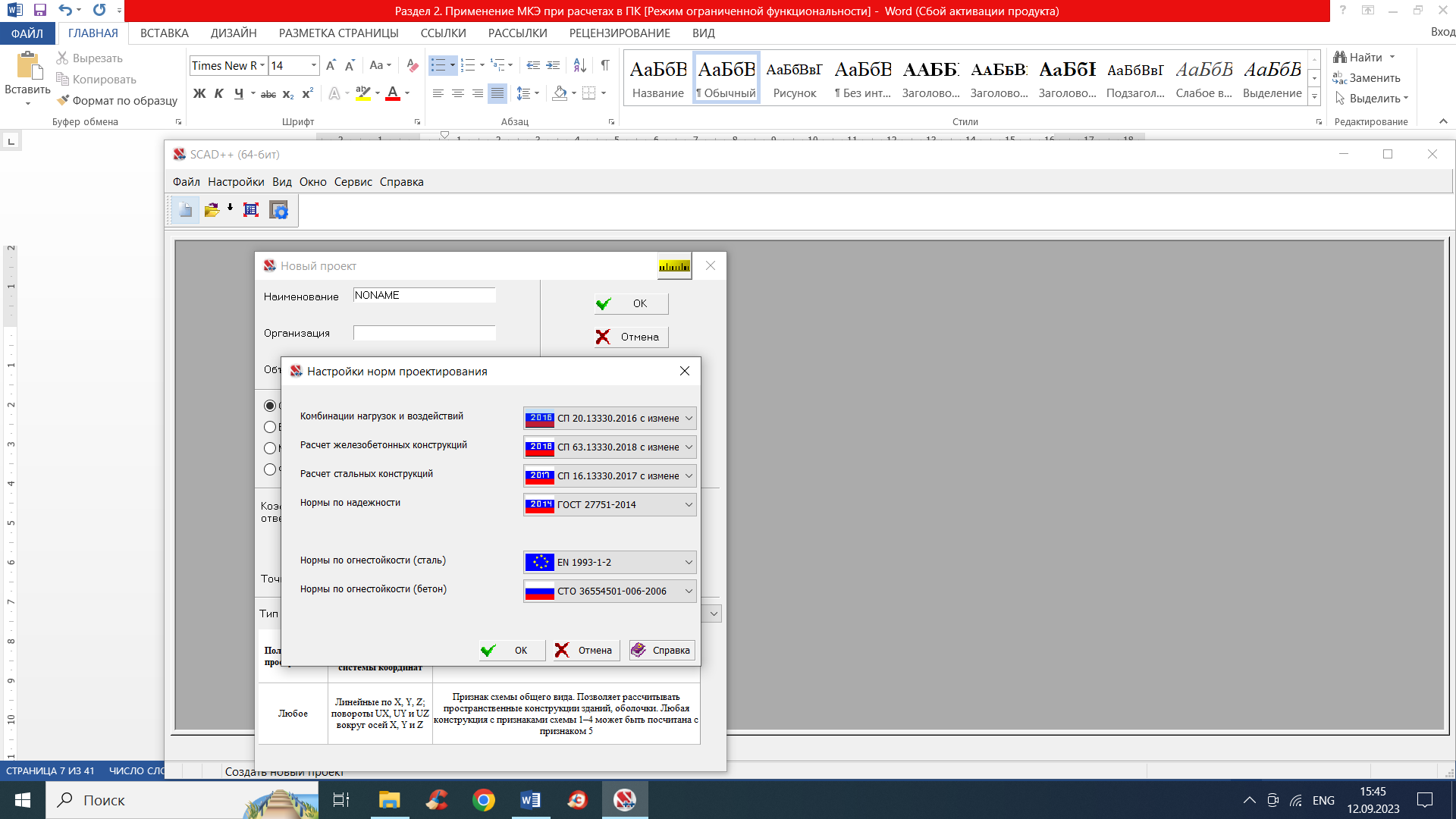
Task: Align text left in Word ribbon
Action: click(x=438, y=94)
